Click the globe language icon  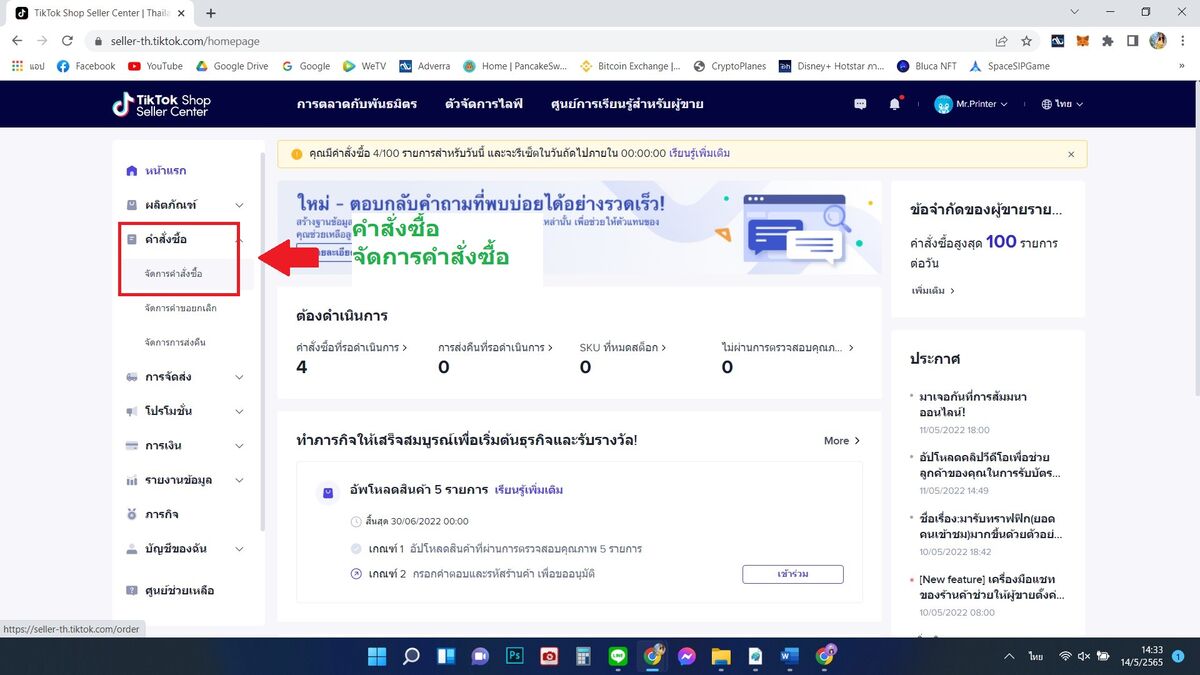[1047, 104]
